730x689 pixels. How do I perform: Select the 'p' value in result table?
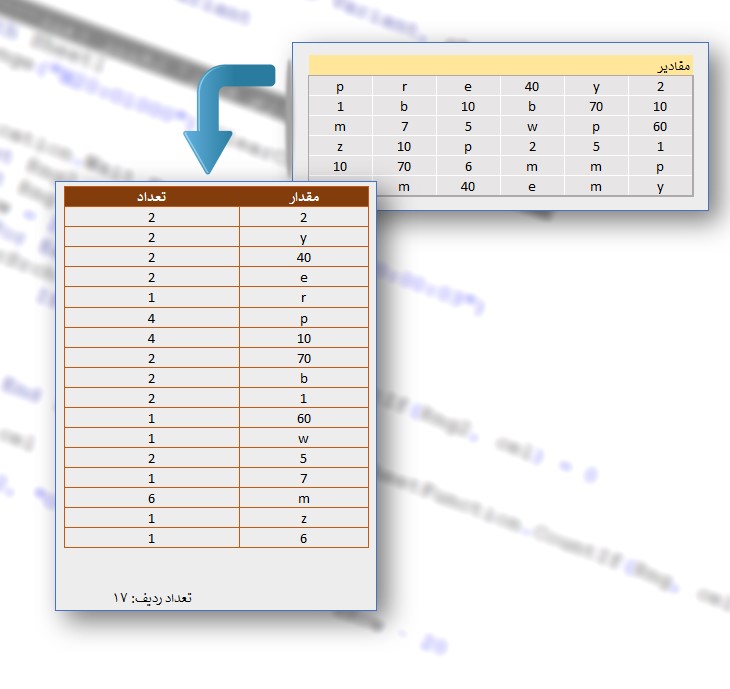click(304, 317)
